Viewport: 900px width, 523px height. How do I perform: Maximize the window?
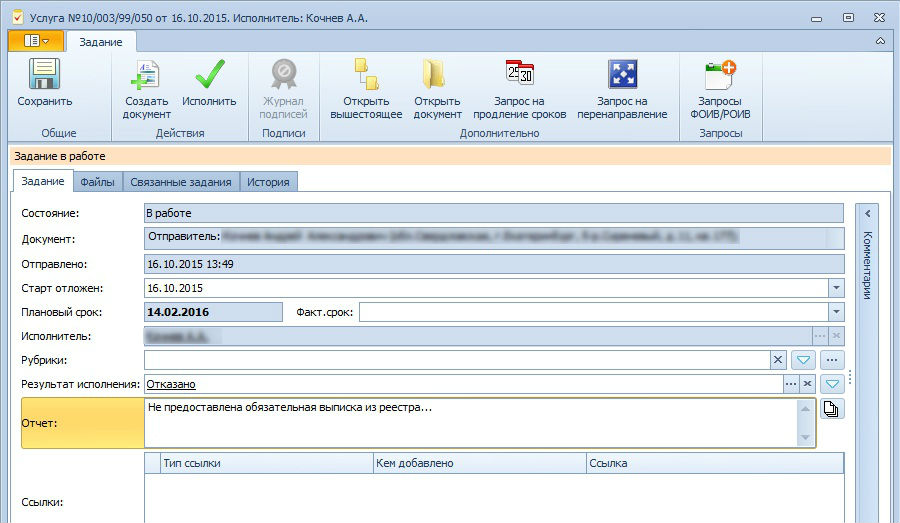[848, 18]
